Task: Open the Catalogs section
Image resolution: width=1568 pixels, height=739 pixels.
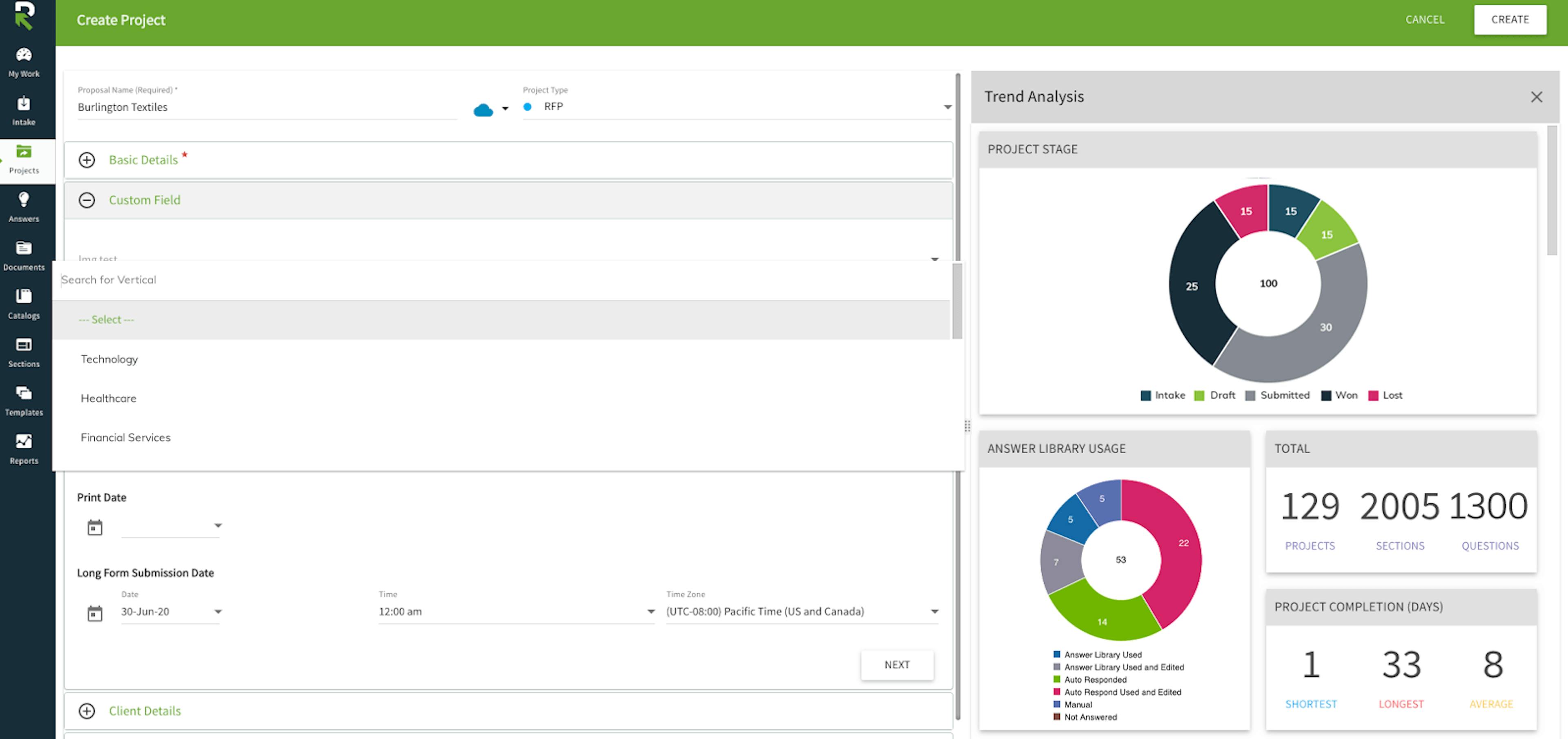Action: [x=24, y=303]
